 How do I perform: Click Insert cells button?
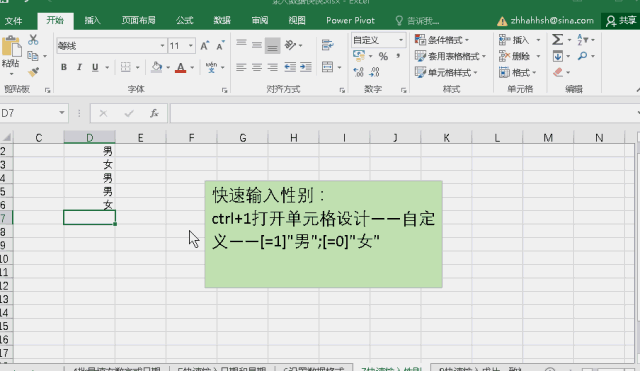click(514, 40)
